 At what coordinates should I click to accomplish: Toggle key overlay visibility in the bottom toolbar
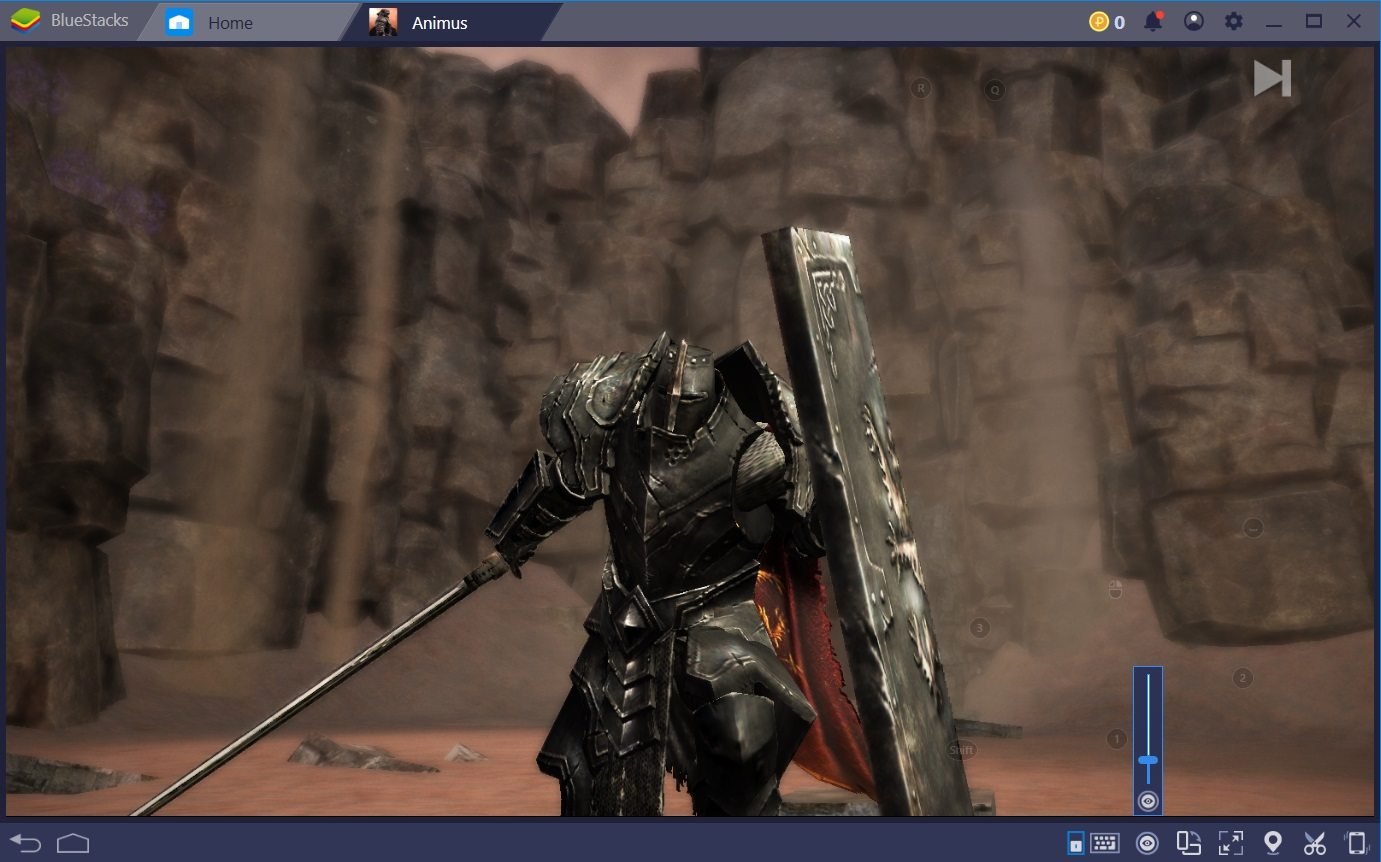click(x=1148, y=843)
